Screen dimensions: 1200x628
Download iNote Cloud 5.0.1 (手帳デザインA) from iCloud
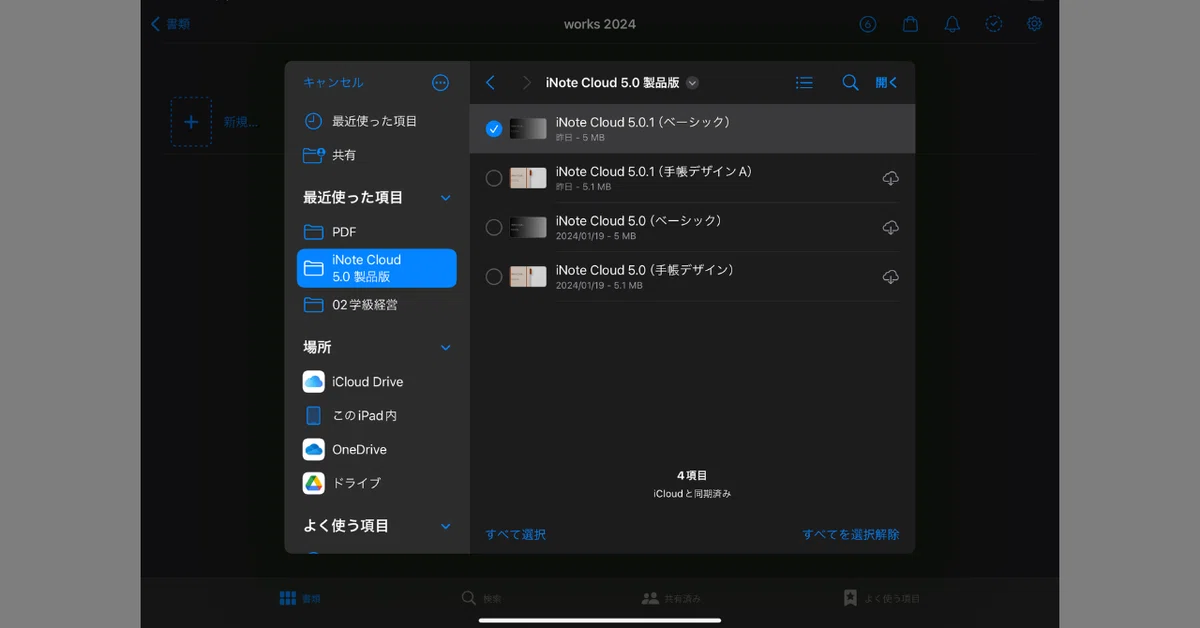click(890, 178)
